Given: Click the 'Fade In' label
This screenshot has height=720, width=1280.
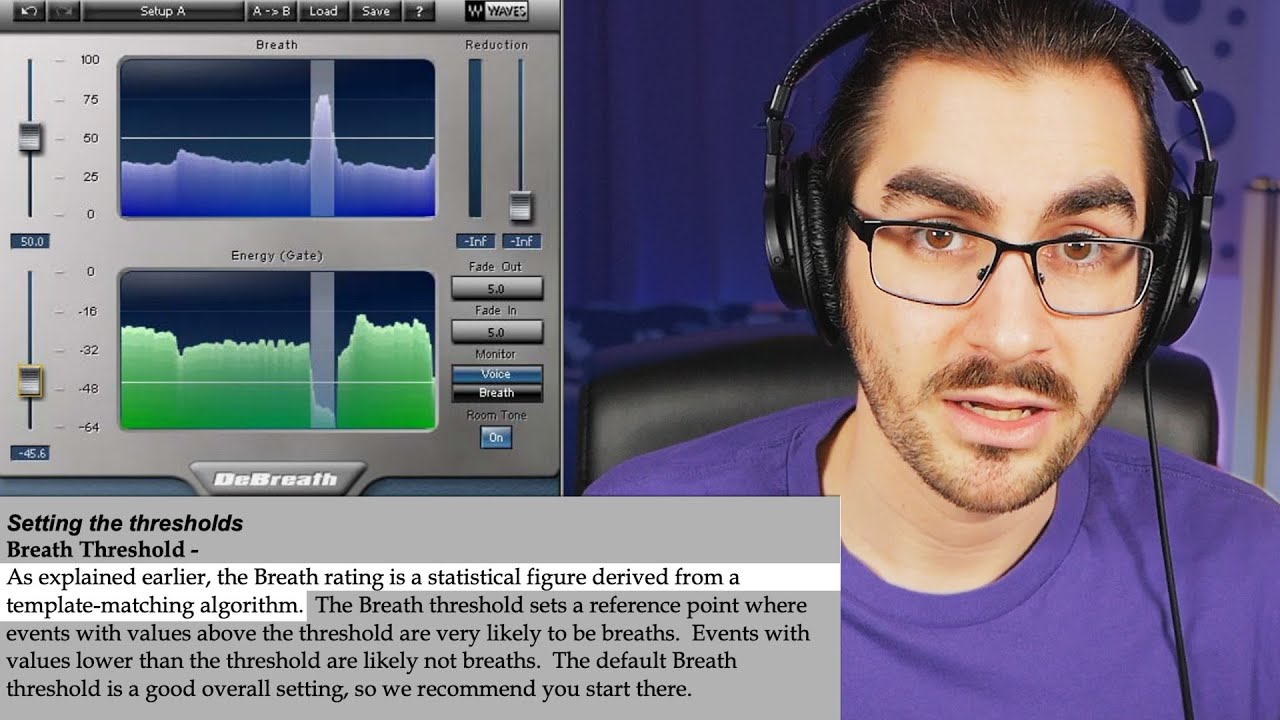Looking at the screenshot, I should (497, 310).
